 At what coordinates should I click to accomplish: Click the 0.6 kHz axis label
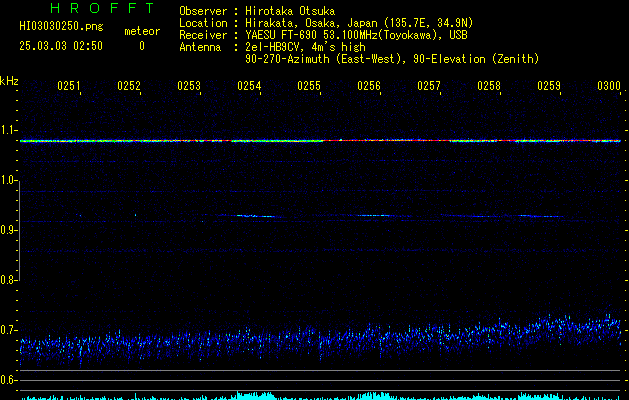(8, 380)
